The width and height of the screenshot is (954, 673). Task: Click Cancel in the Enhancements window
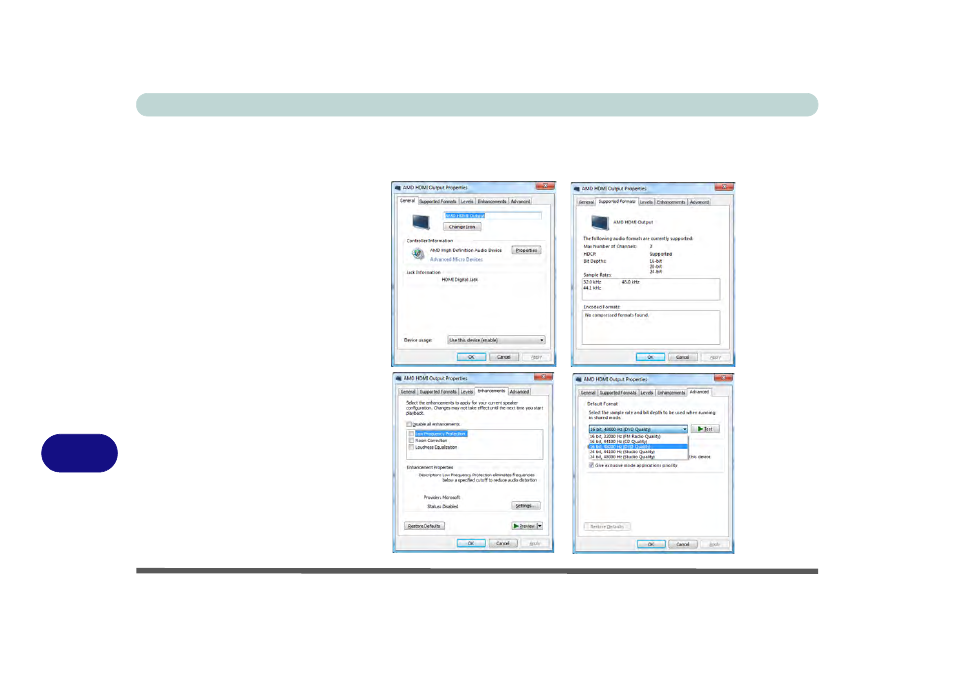click(503, 543)
